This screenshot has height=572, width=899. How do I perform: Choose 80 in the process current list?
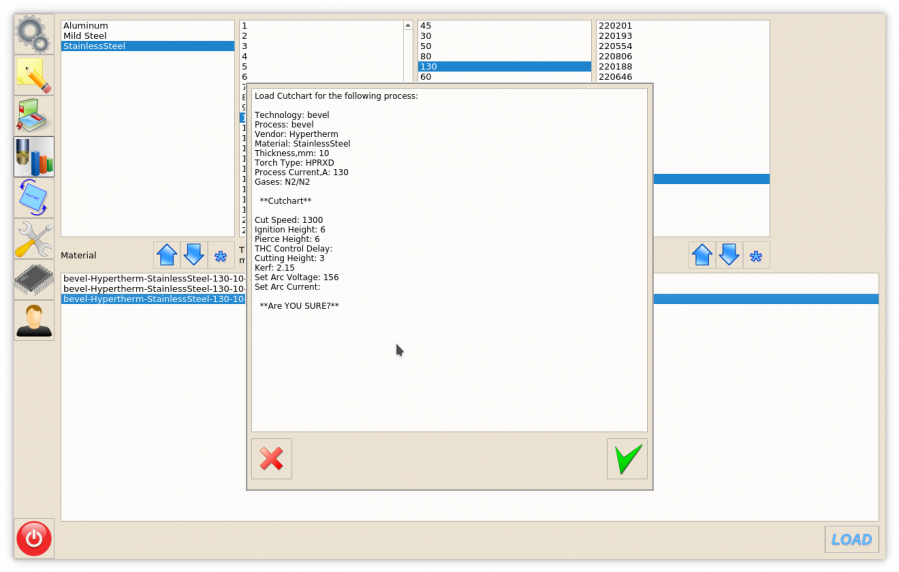[426, 56]
